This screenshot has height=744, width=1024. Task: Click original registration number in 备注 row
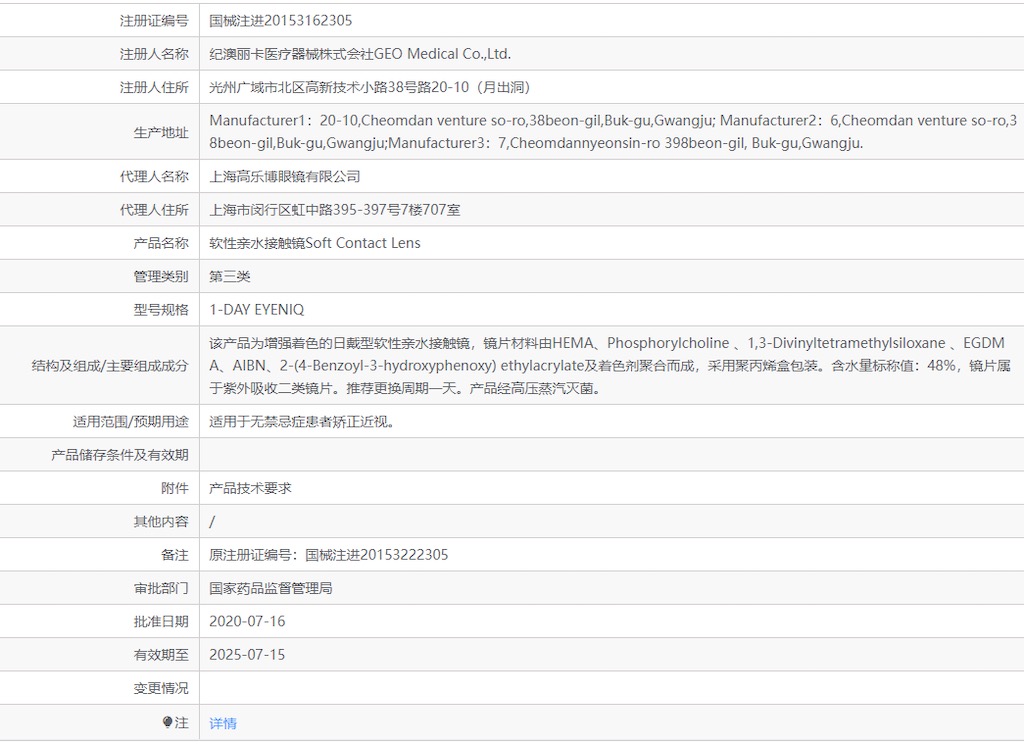[x=328, y=555]
